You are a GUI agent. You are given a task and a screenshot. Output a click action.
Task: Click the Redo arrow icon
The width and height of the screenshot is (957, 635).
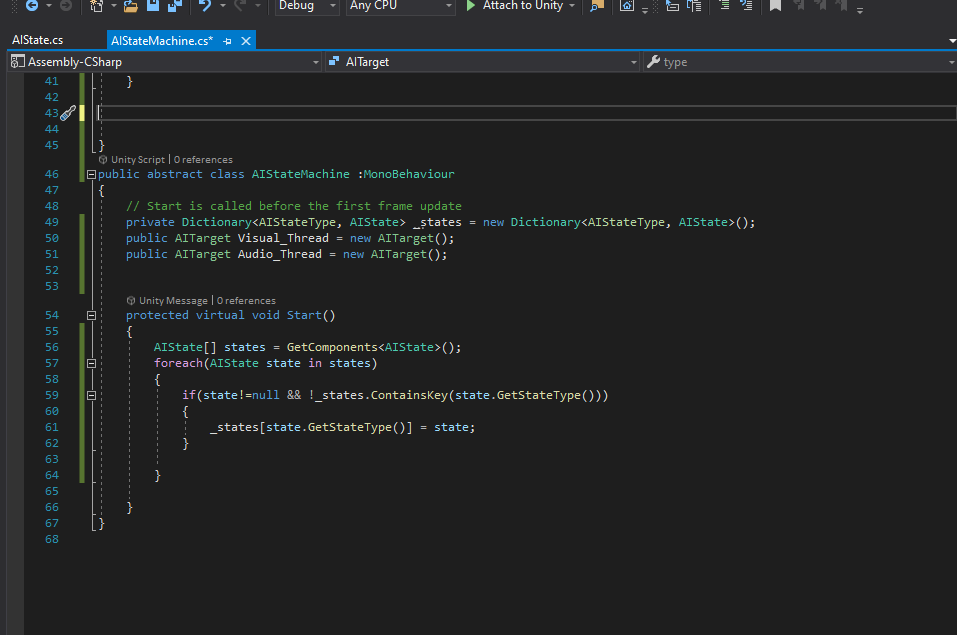coord(240,5)
